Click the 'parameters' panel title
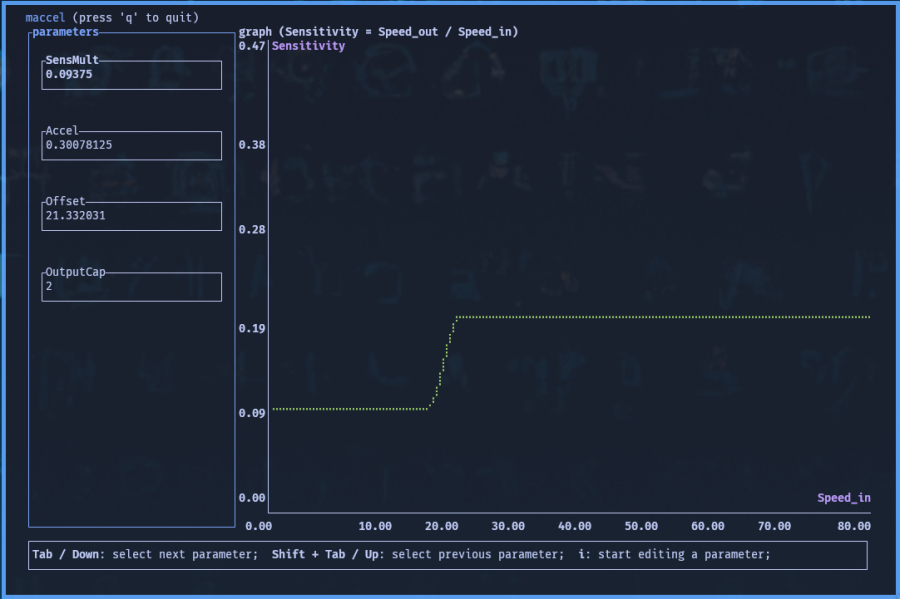 [66, 32]
